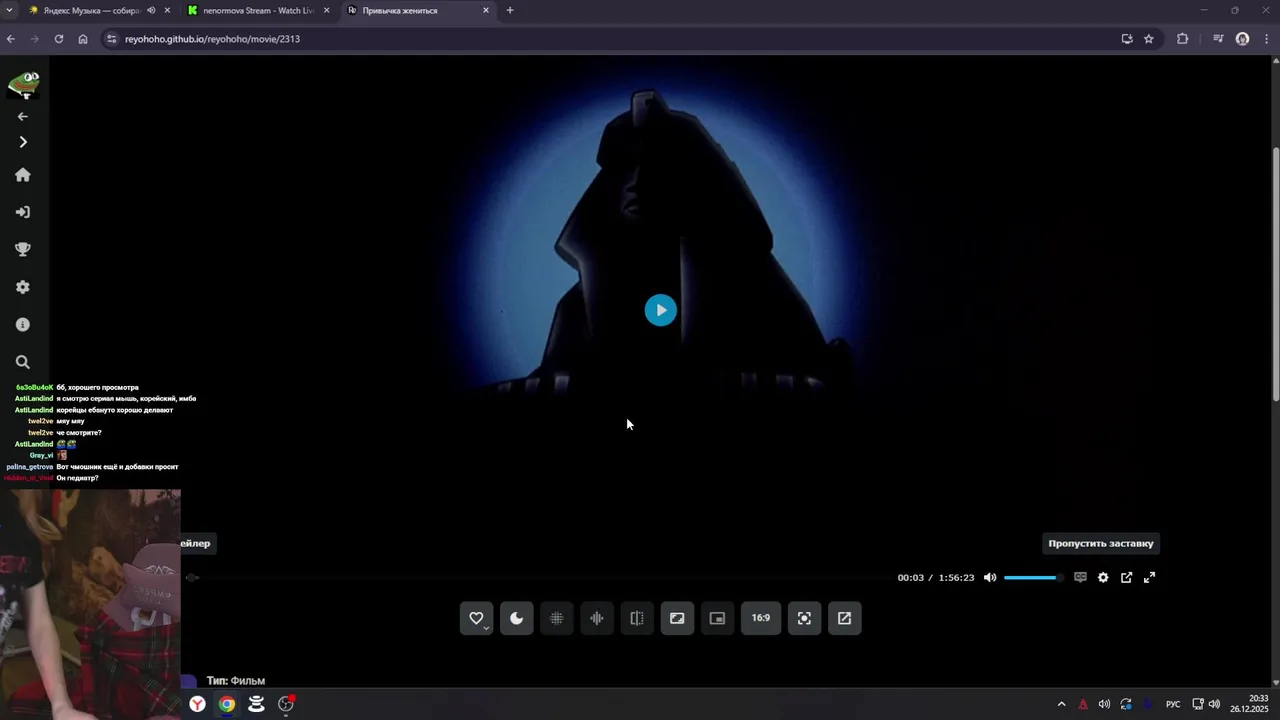Open the Home page from the sidebar

point(23,175)
